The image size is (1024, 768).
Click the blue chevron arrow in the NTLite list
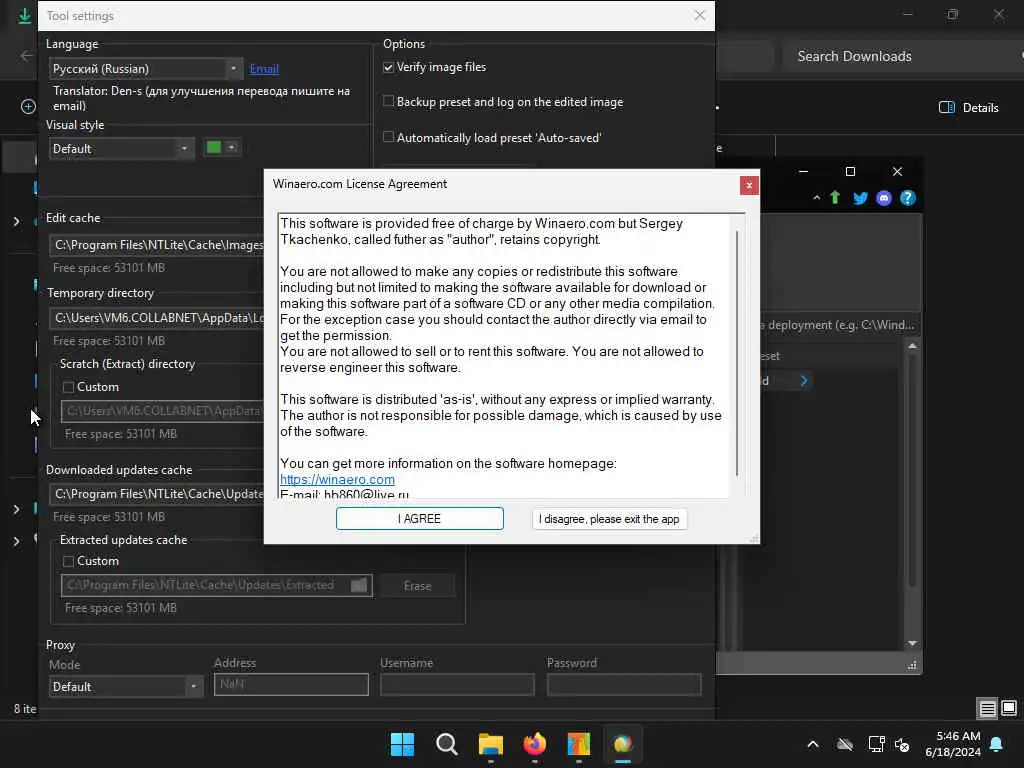click(x=804, y=381)
